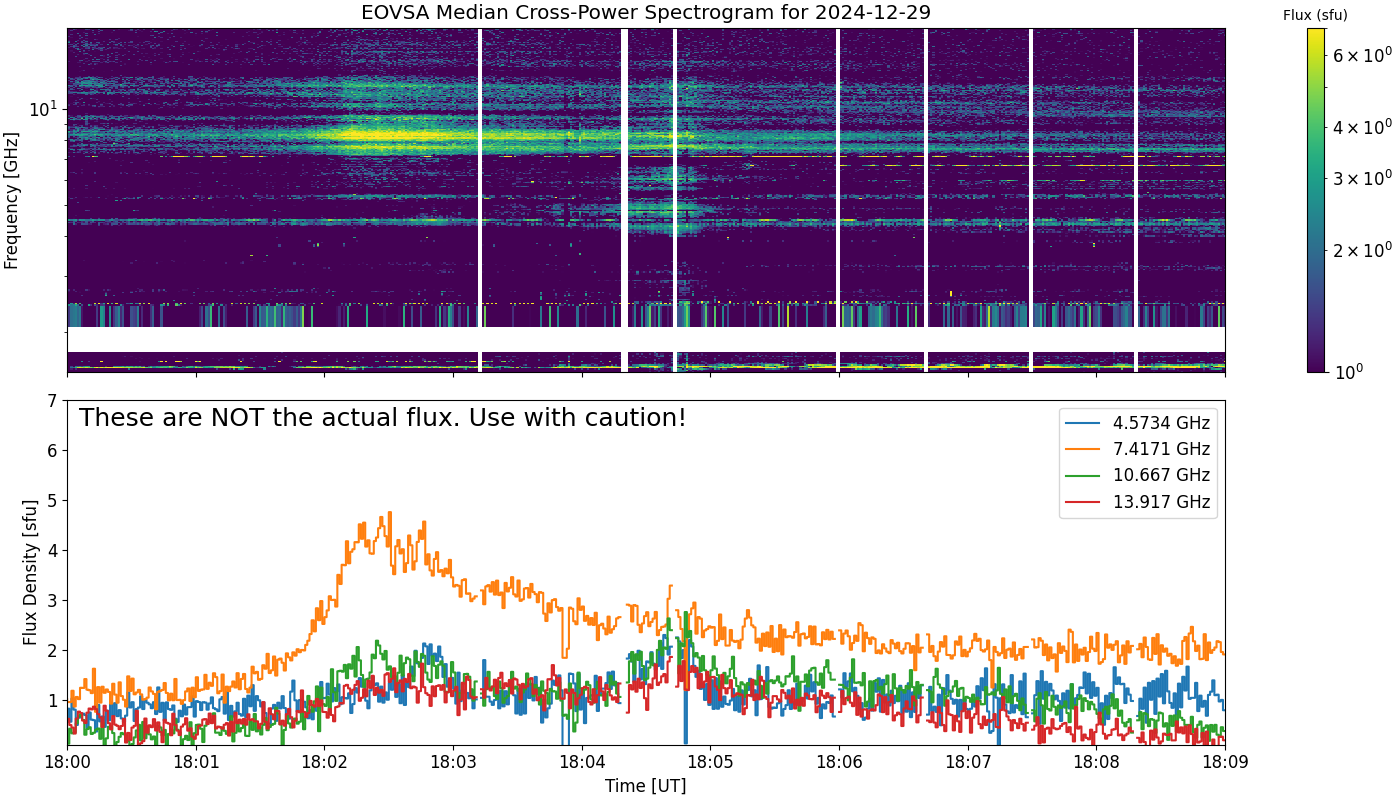Click the 13.917 GHz legend entry
This screenshot has width=1400, height=800.
pyautogui.click(x=1138, y=501)
